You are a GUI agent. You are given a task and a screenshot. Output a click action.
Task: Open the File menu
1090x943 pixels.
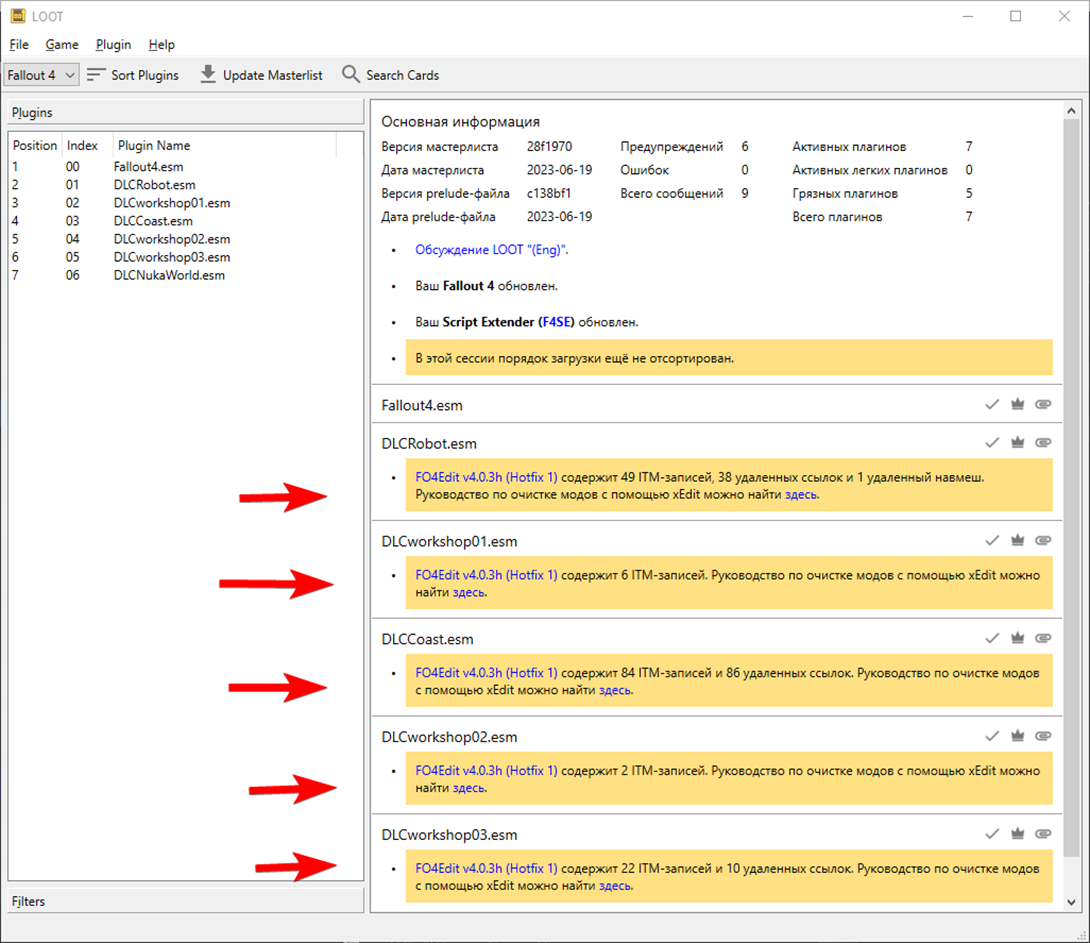click(x=19, y=44)
